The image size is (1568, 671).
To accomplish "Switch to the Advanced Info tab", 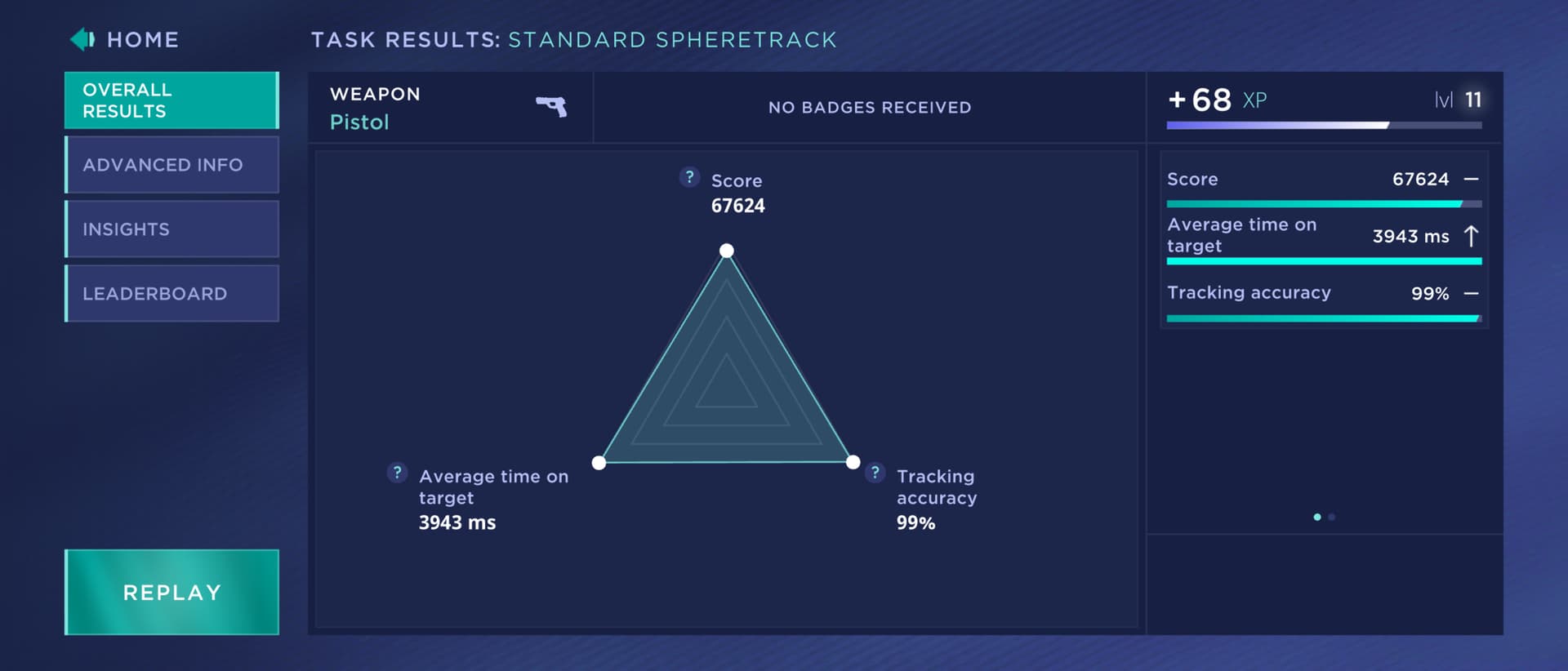I will (171, 165).
